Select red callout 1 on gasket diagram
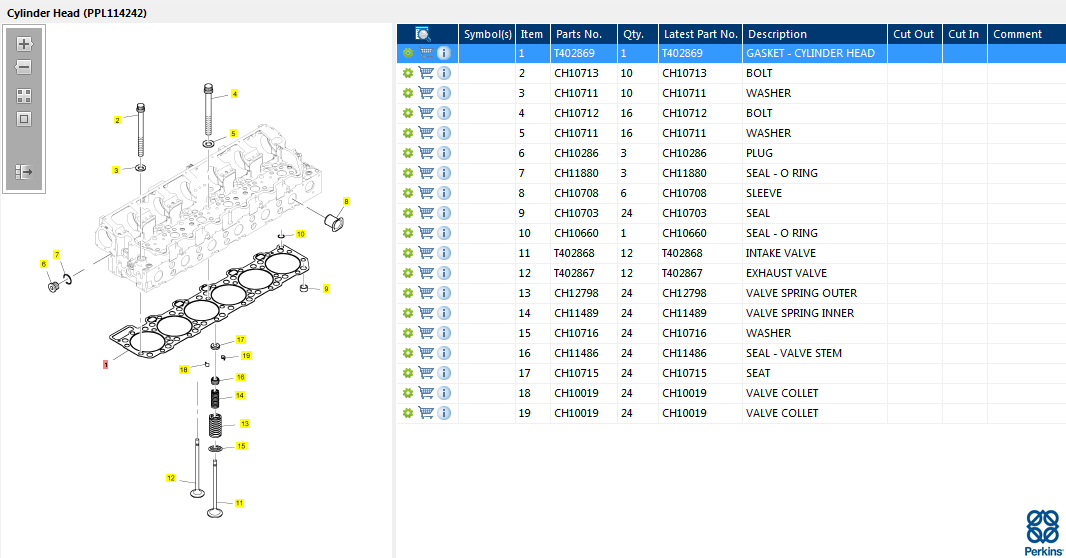1066x558 pixels. [105, 365]
